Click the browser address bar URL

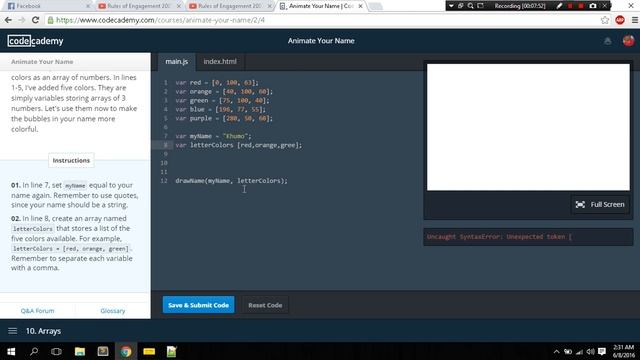(160, 20)
